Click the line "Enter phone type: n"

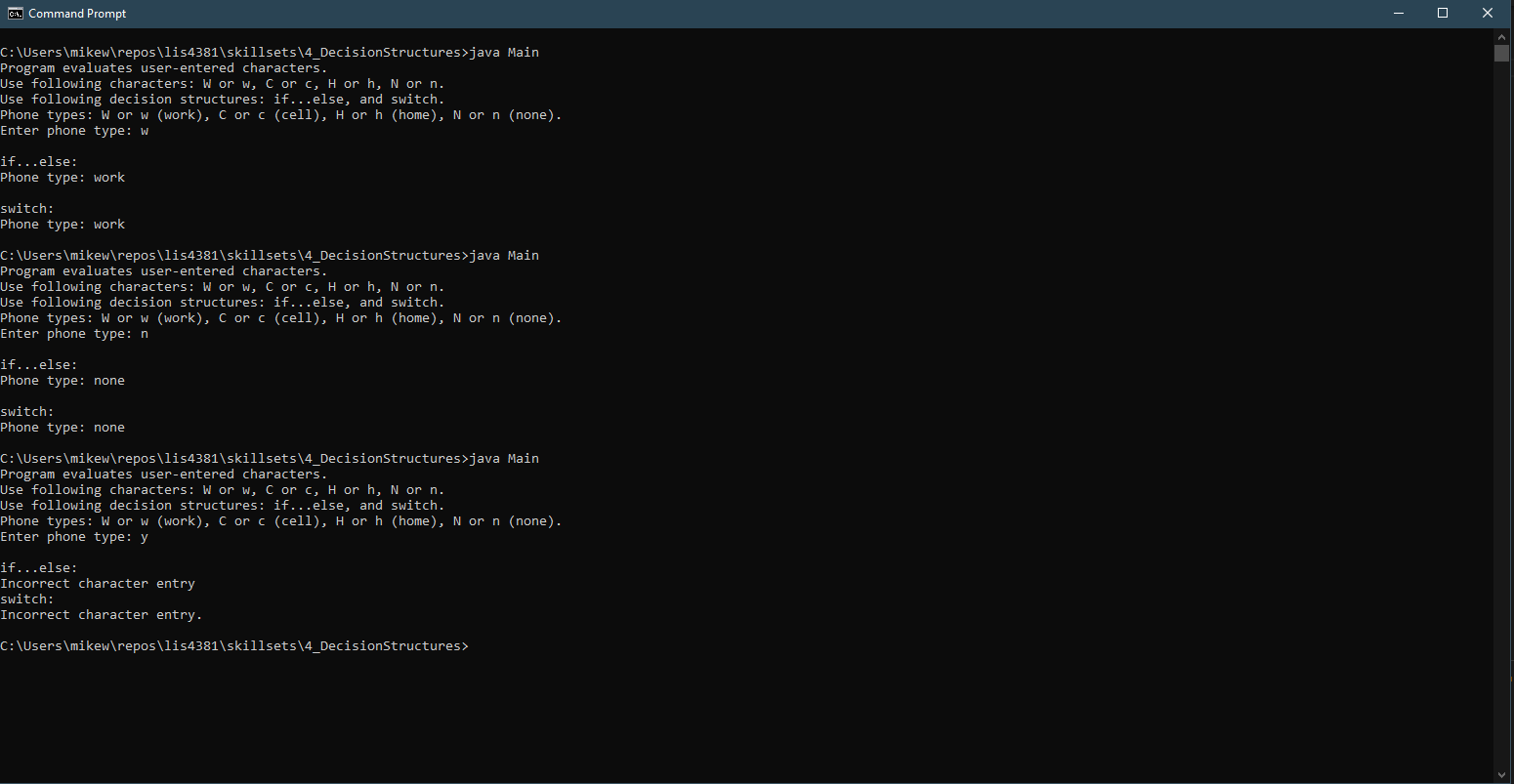tap(74, 334)
